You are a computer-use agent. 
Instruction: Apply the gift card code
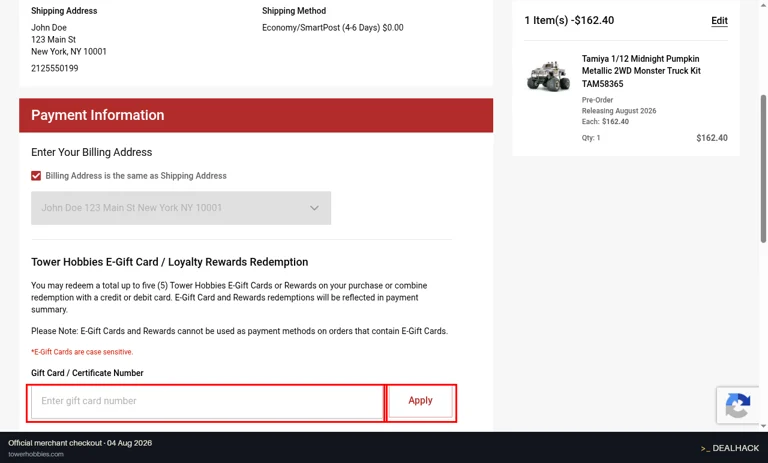pos(420,401)
